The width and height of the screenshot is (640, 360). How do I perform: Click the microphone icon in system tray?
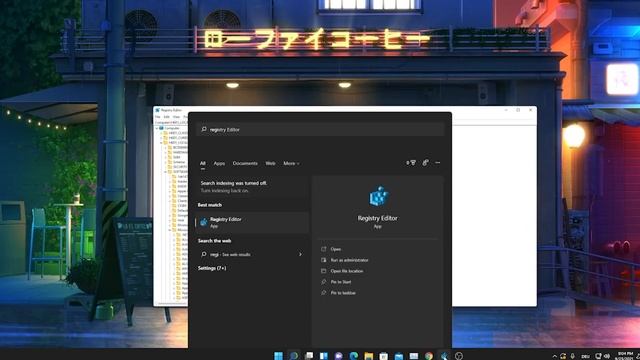pos(573,356)
